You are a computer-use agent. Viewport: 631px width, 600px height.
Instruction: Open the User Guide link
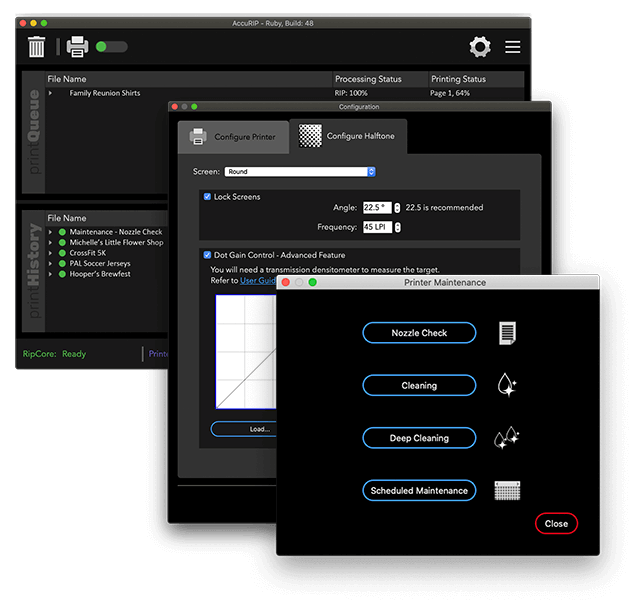click(258, 280)
